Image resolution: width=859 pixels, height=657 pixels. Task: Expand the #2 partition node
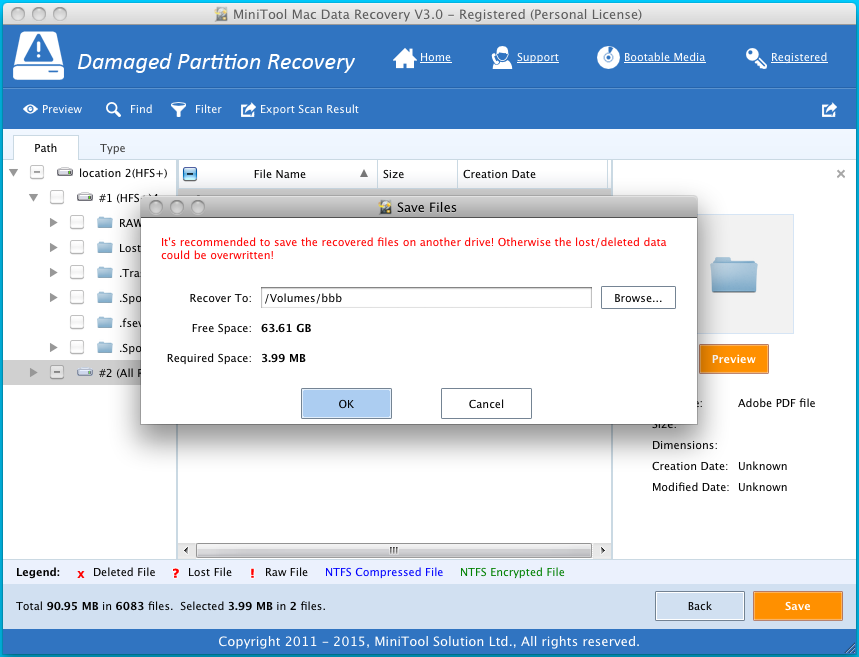tap(33, 373)
